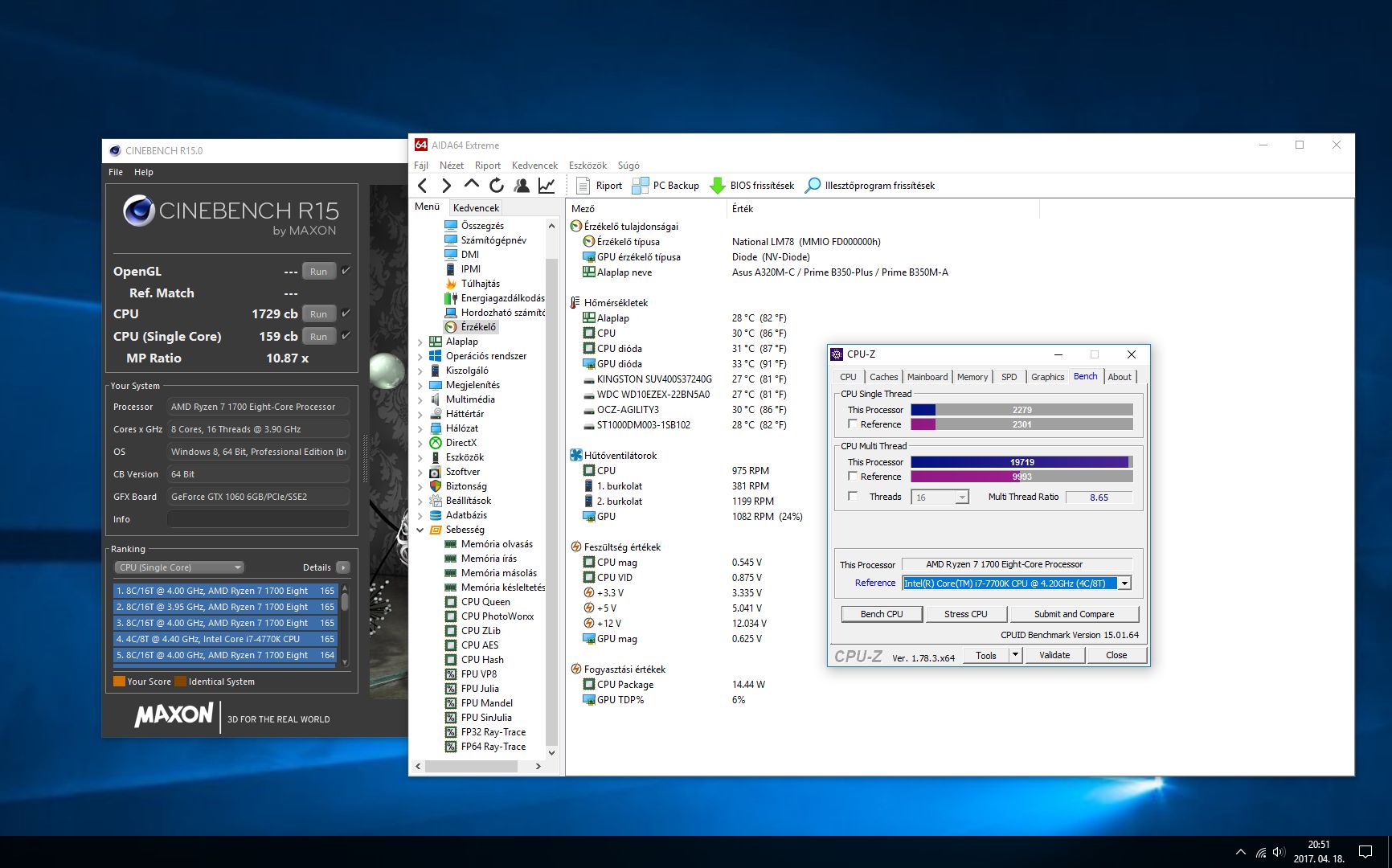This screenshot has width=1392, height=868.
Task: Click Details arrow button in Cinebench Ranking
Action: point(343,567)
